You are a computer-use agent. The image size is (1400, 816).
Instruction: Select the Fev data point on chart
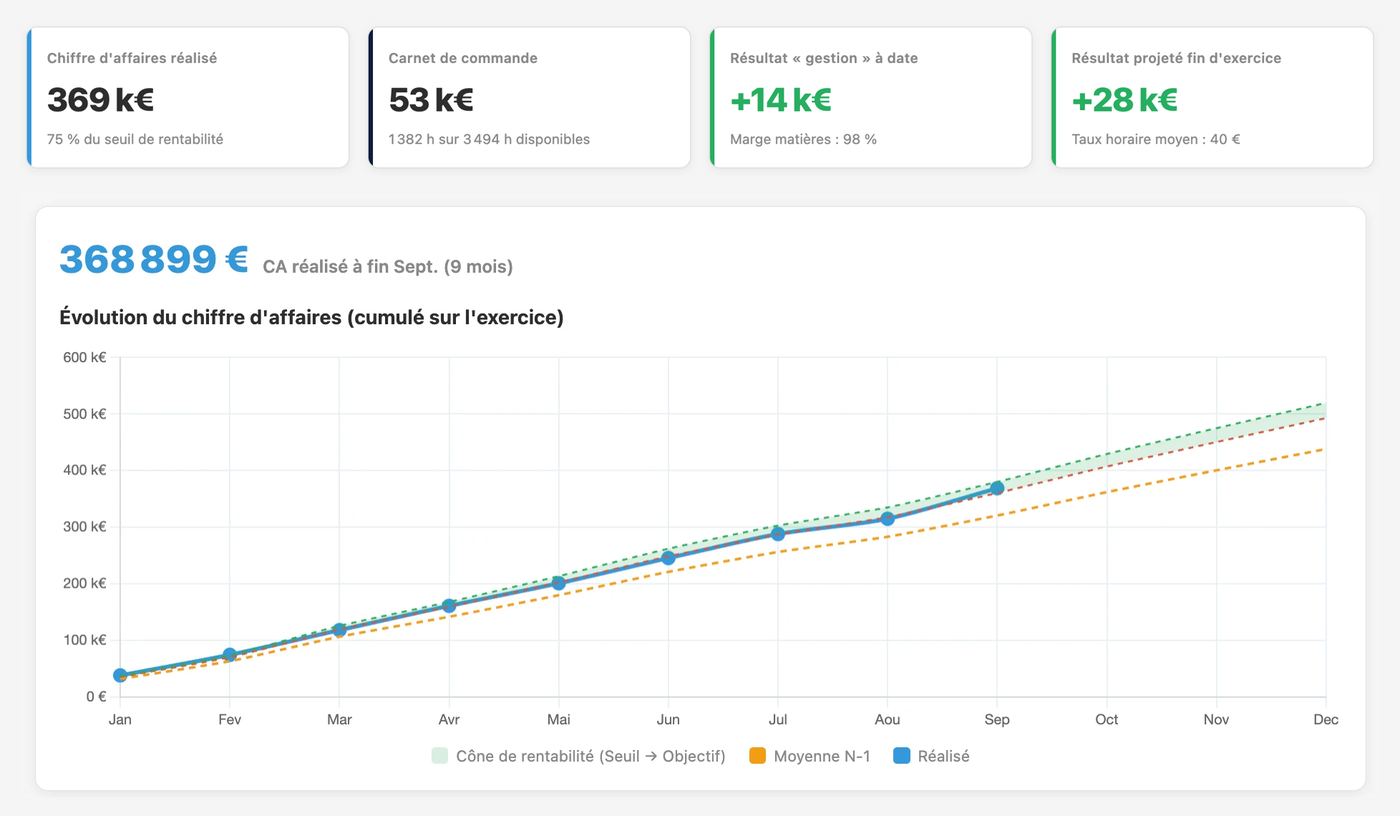pos(229,655)
